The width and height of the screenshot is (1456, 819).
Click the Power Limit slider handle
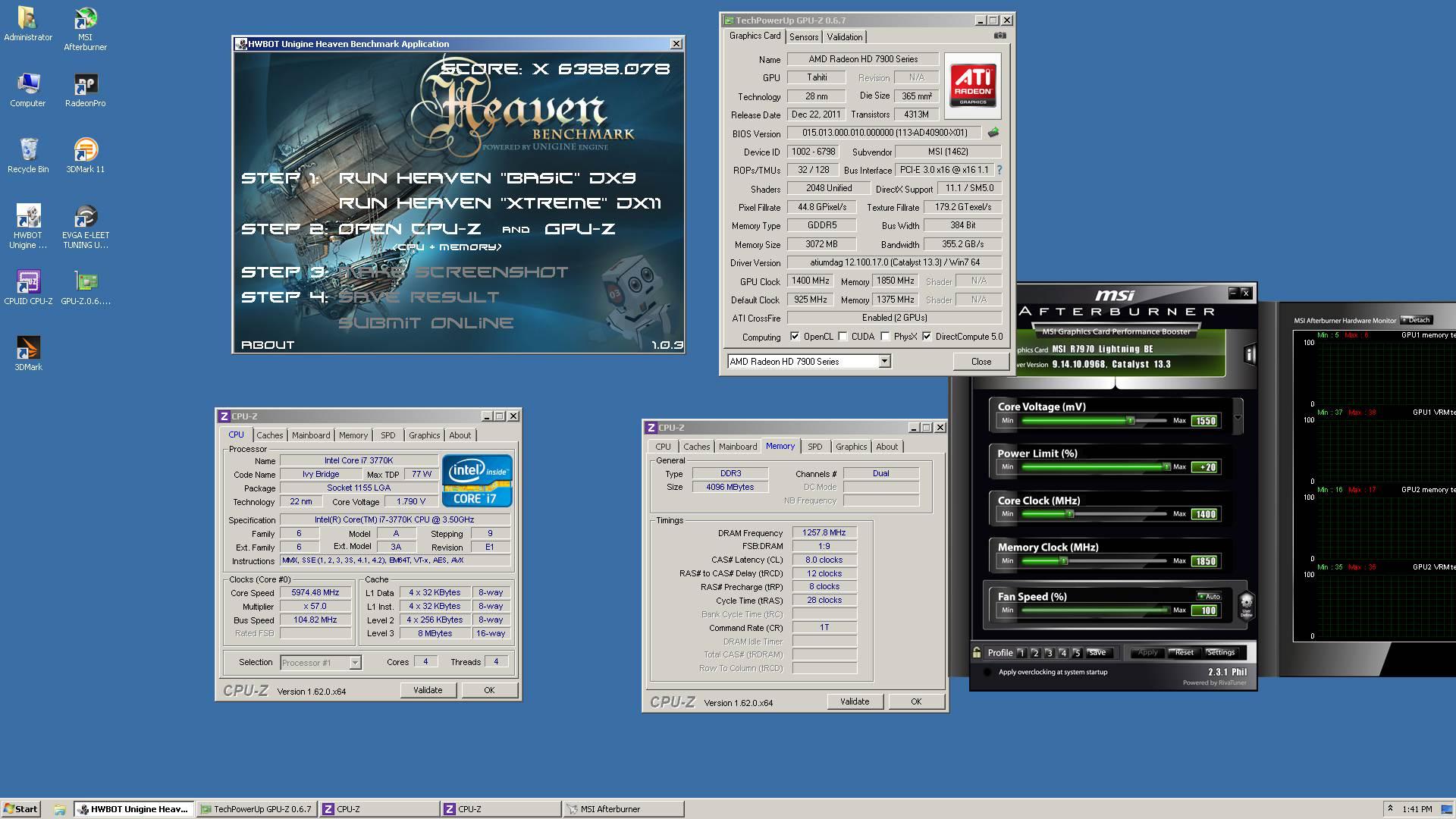coord(1166,466)
